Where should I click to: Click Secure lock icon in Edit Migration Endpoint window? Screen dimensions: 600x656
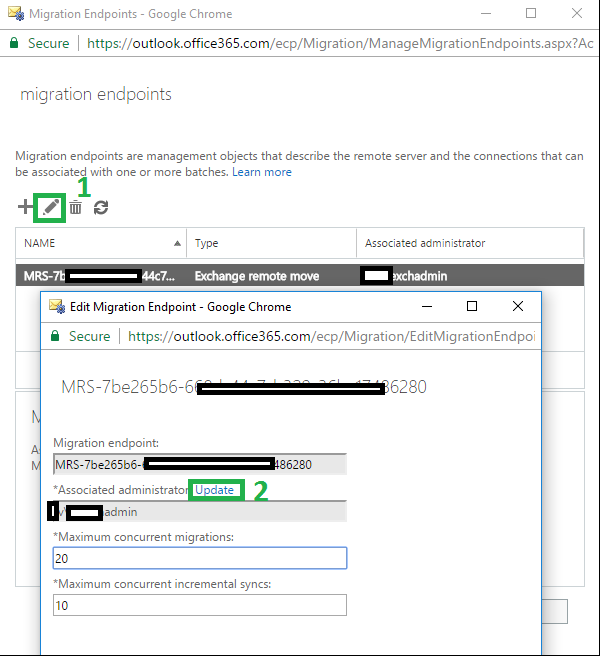55,336
